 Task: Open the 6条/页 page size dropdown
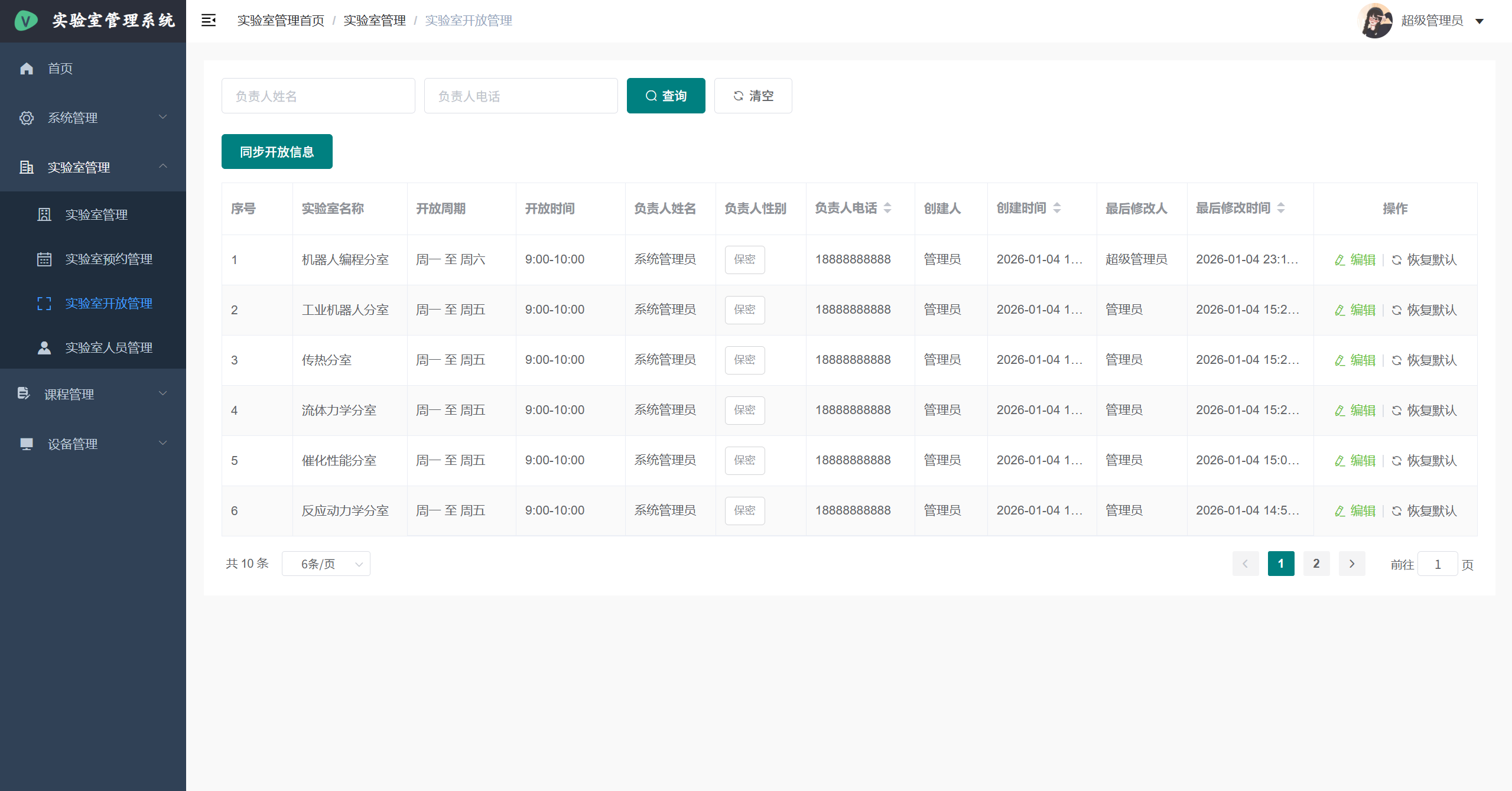(326, 564)
